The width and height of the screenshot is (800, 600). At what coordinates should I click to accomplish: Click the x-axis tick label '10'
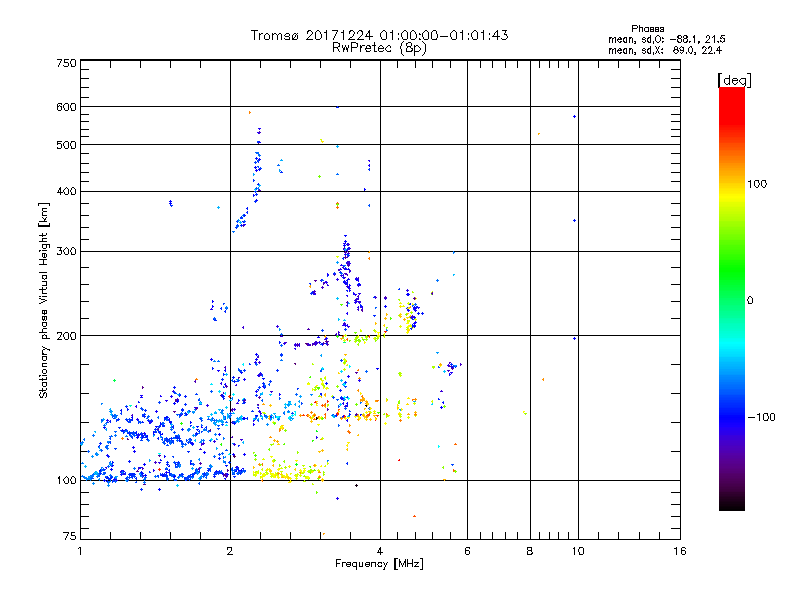[578, 551]
